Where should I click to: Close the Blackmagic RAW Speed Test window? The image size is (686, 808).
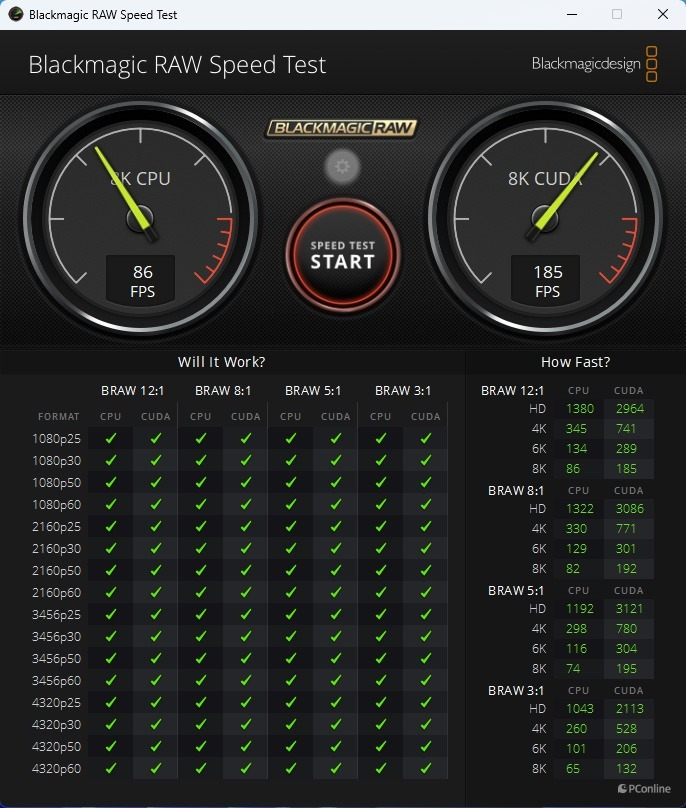663,14
